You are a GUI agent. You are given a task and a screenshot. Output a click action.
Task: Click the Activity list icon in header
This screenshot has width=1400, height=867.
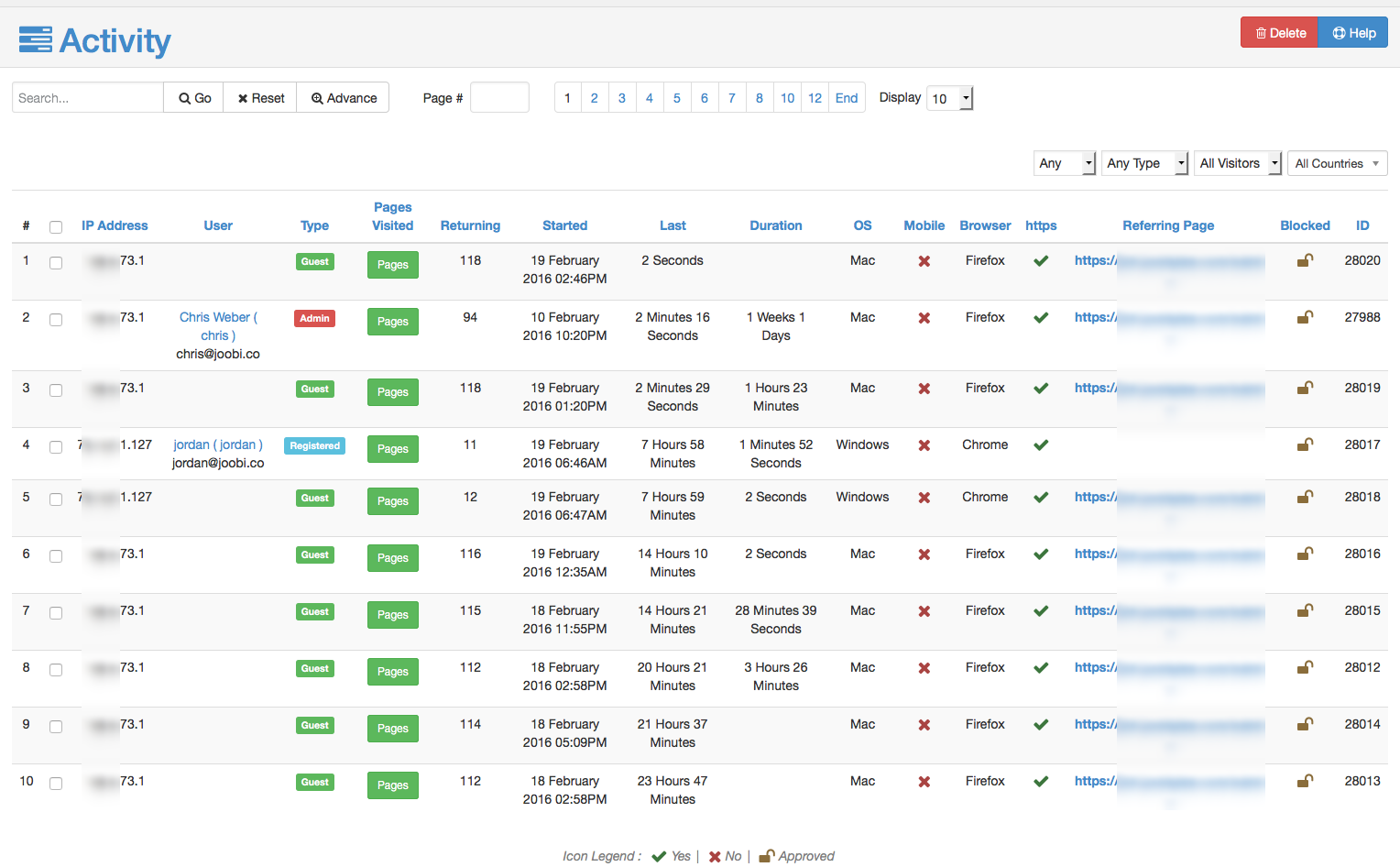[x=36, y=40]
